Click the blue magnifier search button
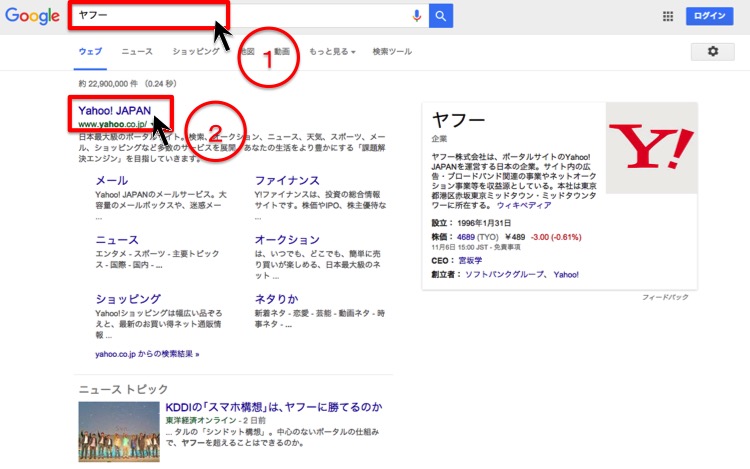Image resolution: width=750 pixels, height=469 pixels. click(441, 16)
